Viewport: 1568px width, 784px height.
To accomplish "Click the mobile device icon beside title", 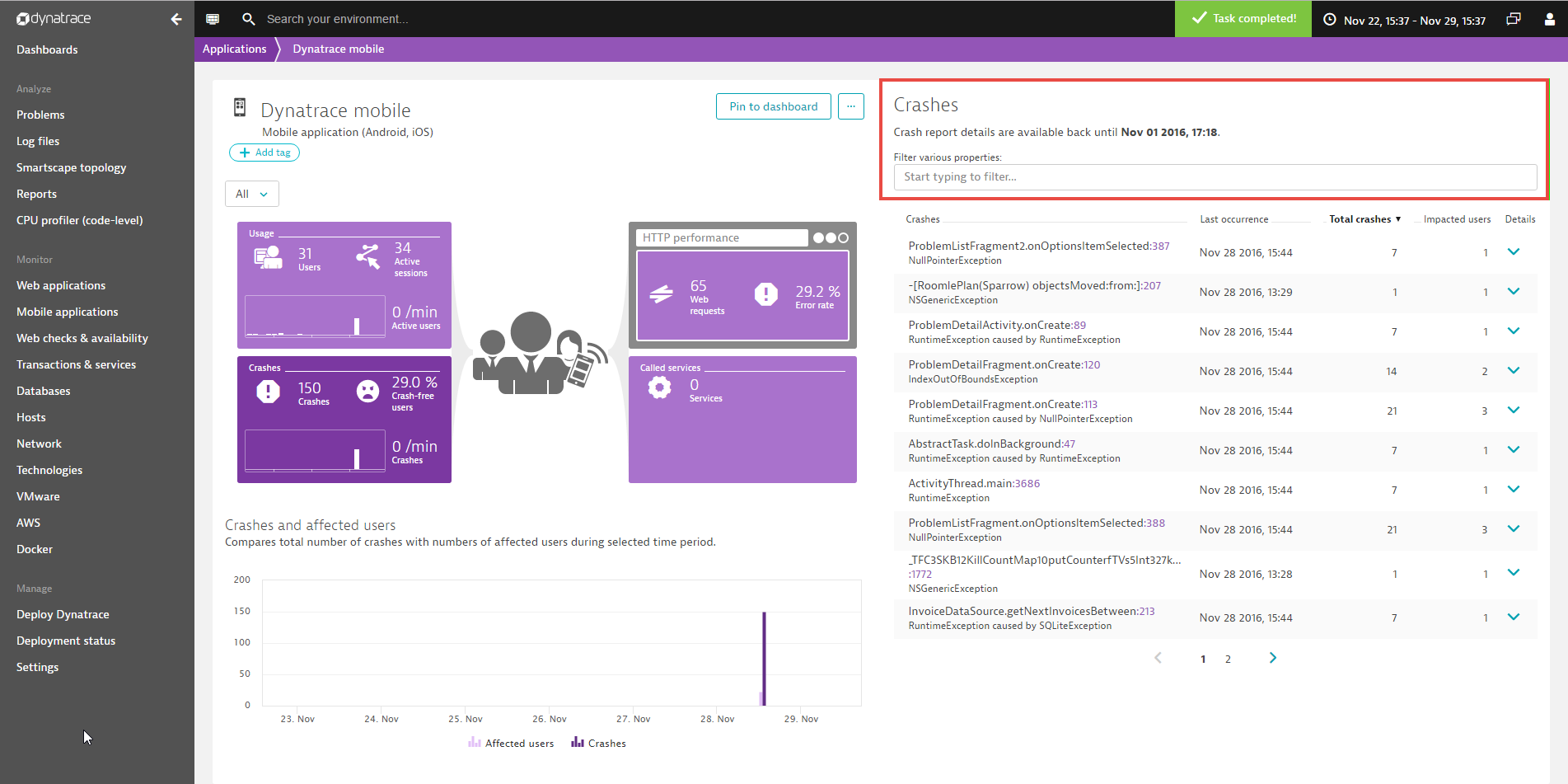I will (x=240, y=107).
